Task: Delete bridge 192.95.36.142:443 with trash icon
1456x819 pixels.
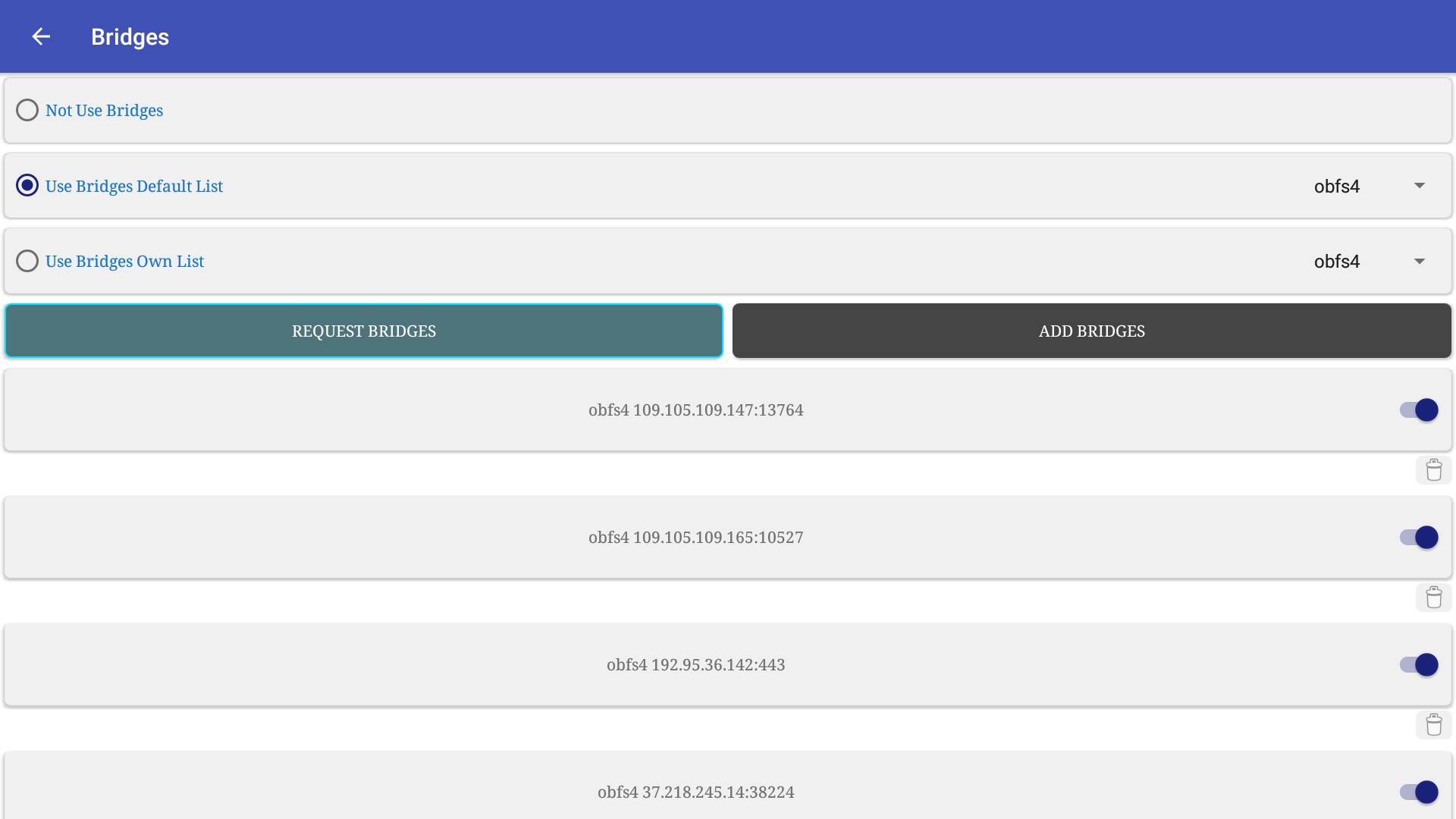Action: (x=1433, y=725)
